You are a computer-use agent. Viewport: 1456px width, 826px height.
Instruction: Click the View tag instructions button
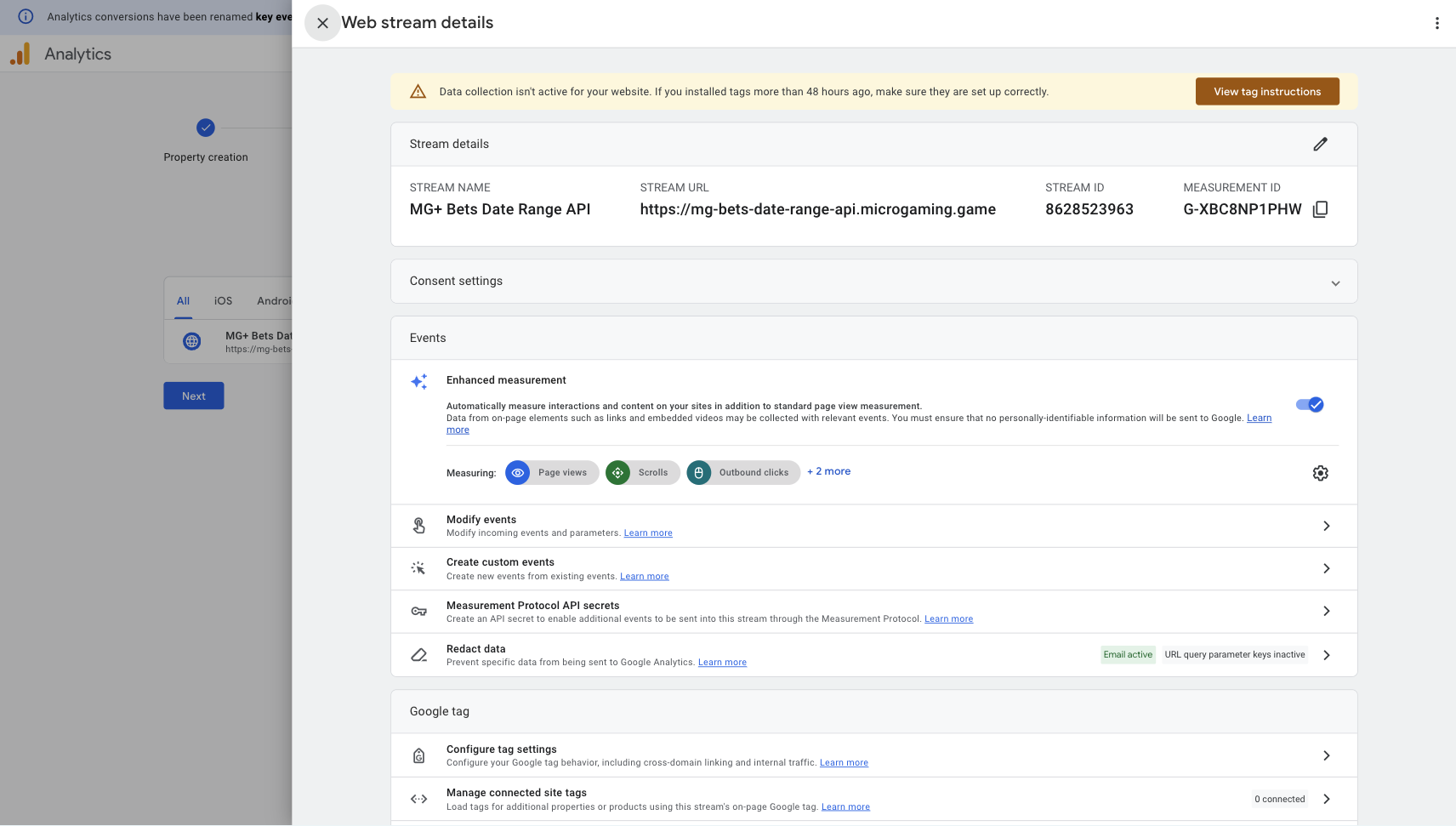[x=1266, y=92]
